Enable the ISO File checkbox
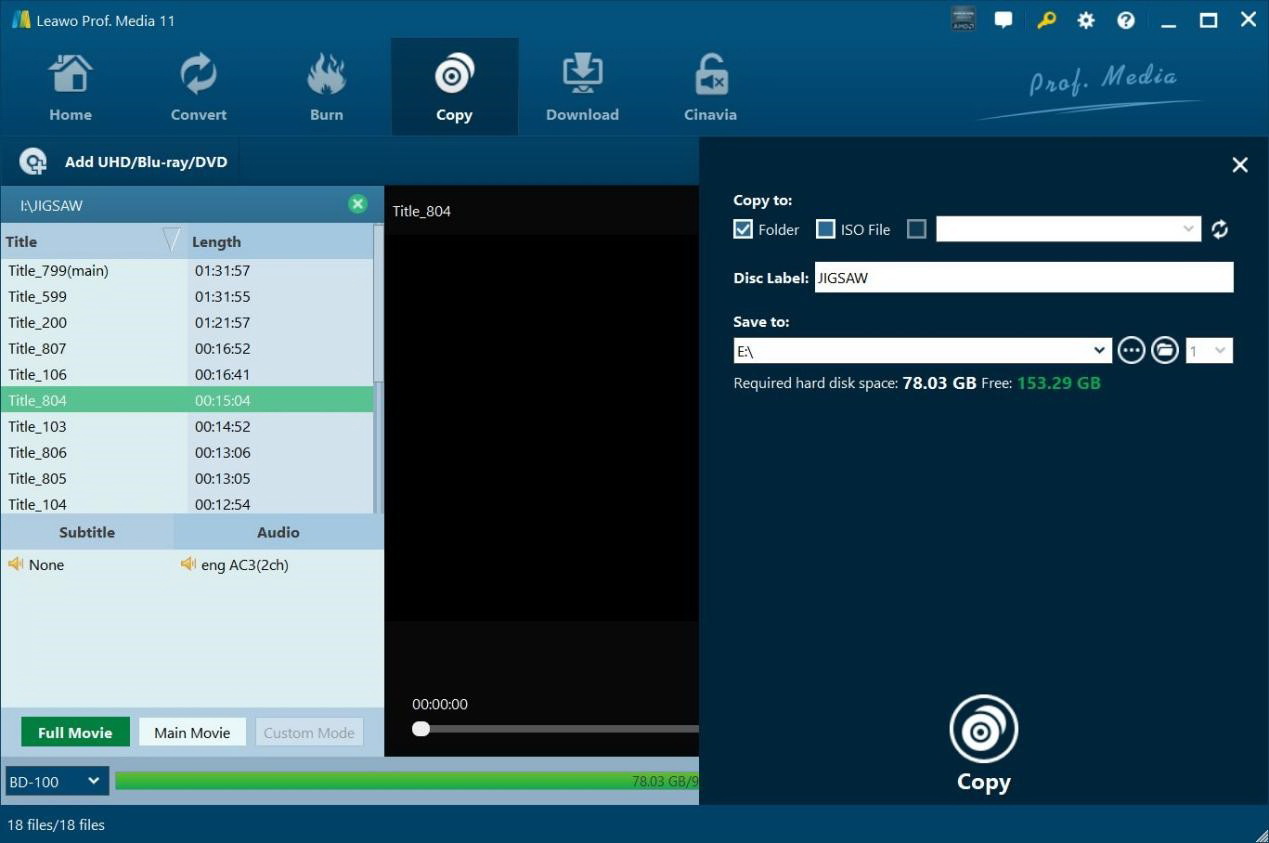 (x=826, y=229)
